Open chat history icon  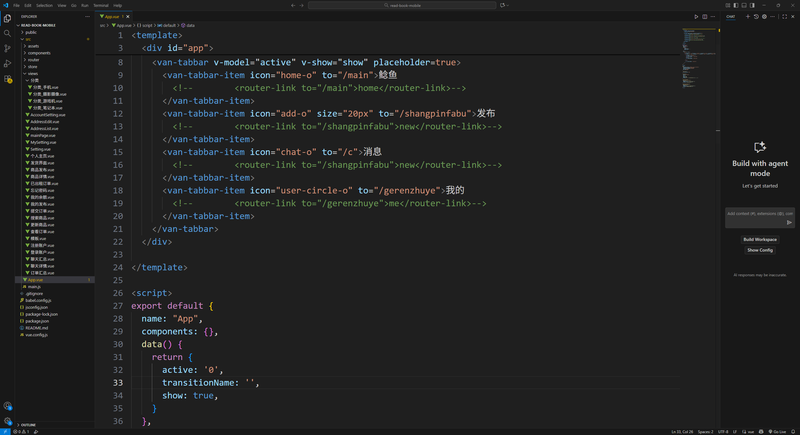(756, 16)
